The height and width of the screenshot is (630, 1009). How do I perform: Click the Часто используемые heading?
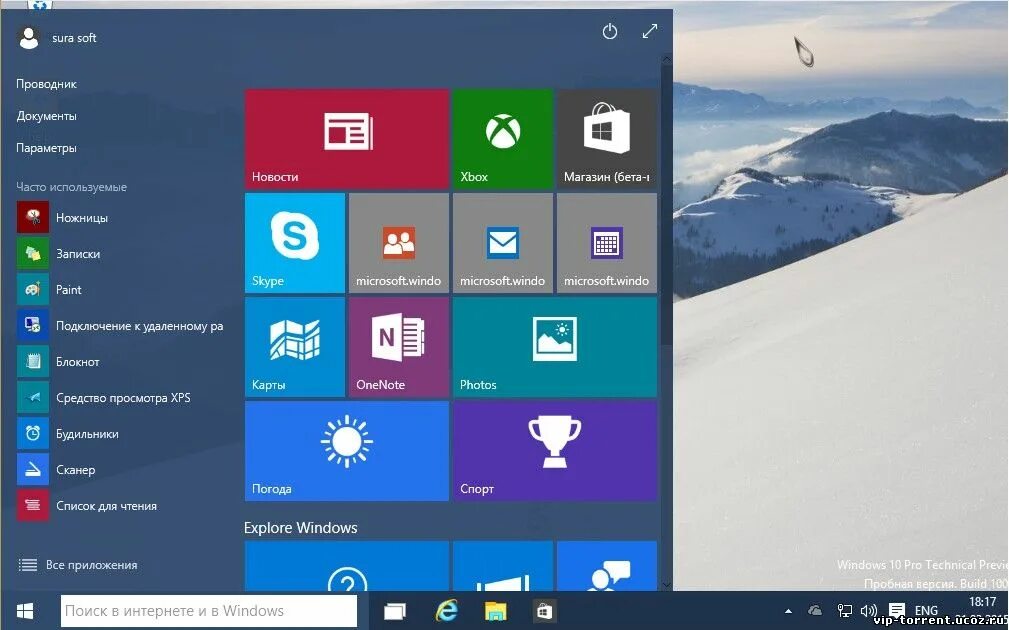pyautogui.click(x=71, y=187)
